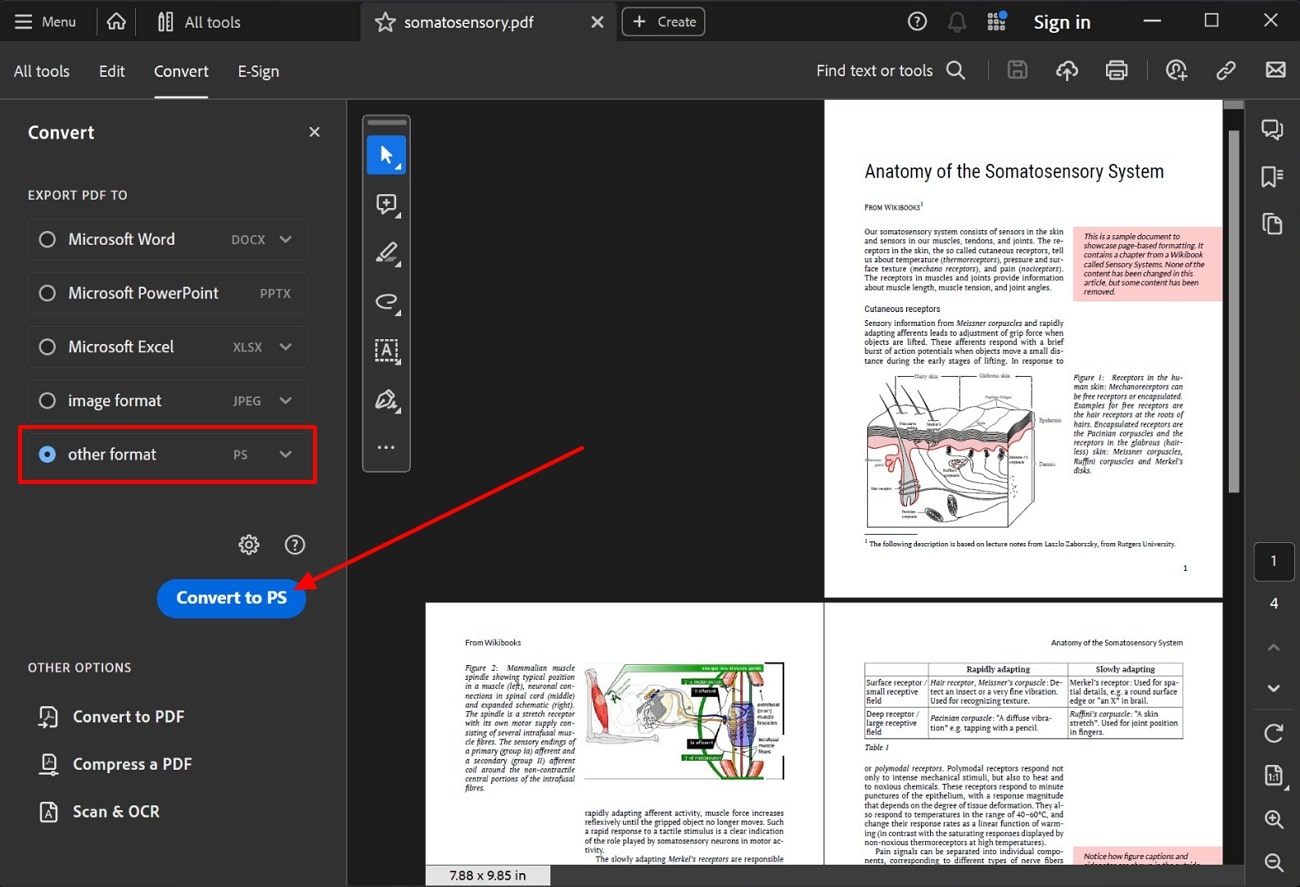Expand the Microsoft Word DOCX dropdown
The image size is (1300, 887).
(x=285, y=239)
